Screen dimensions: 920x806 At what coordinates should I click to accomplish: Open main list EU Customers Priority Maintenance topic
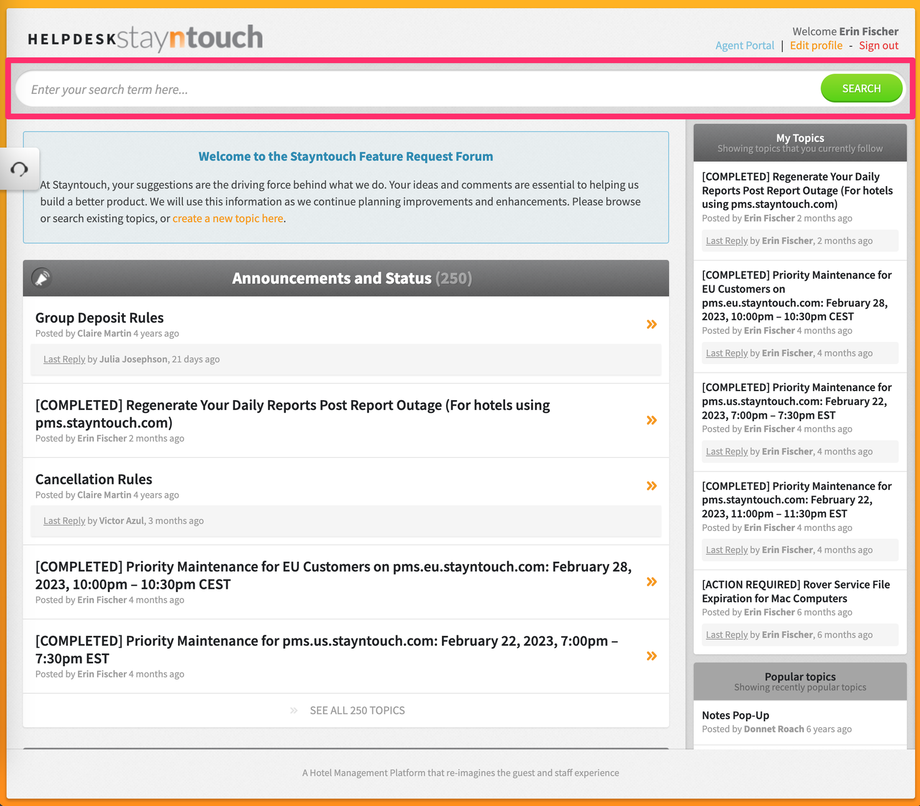[x=333, y=575]
